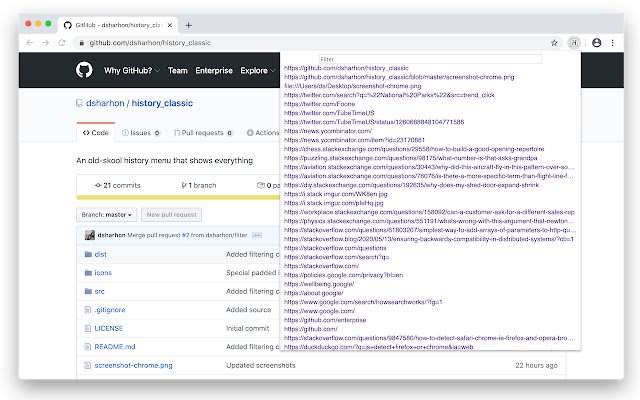
Task: Click the dsharhon commit author avatar
Action: [x=90, y=235]
